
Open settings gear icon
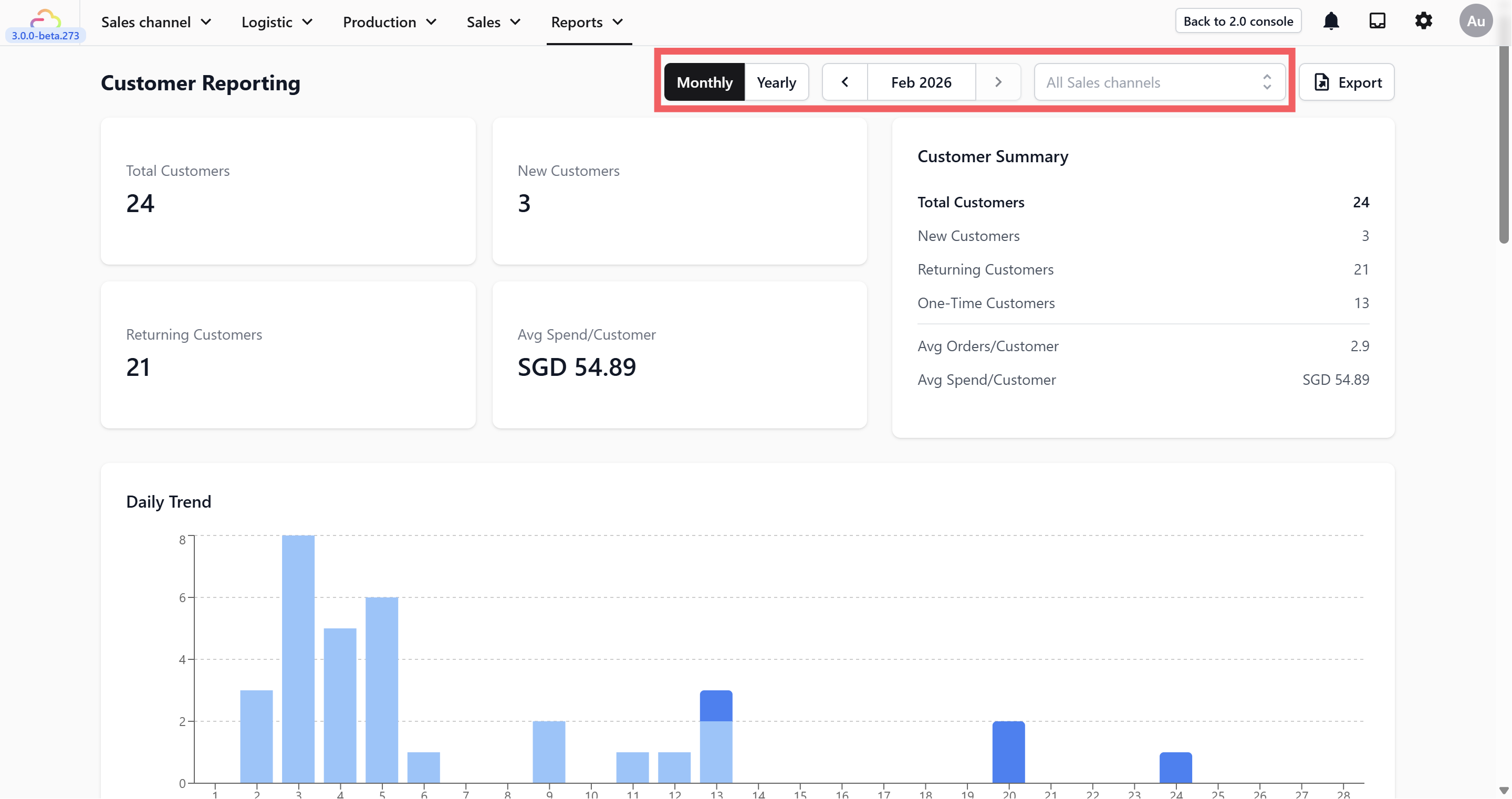[x=1423, y=22]
